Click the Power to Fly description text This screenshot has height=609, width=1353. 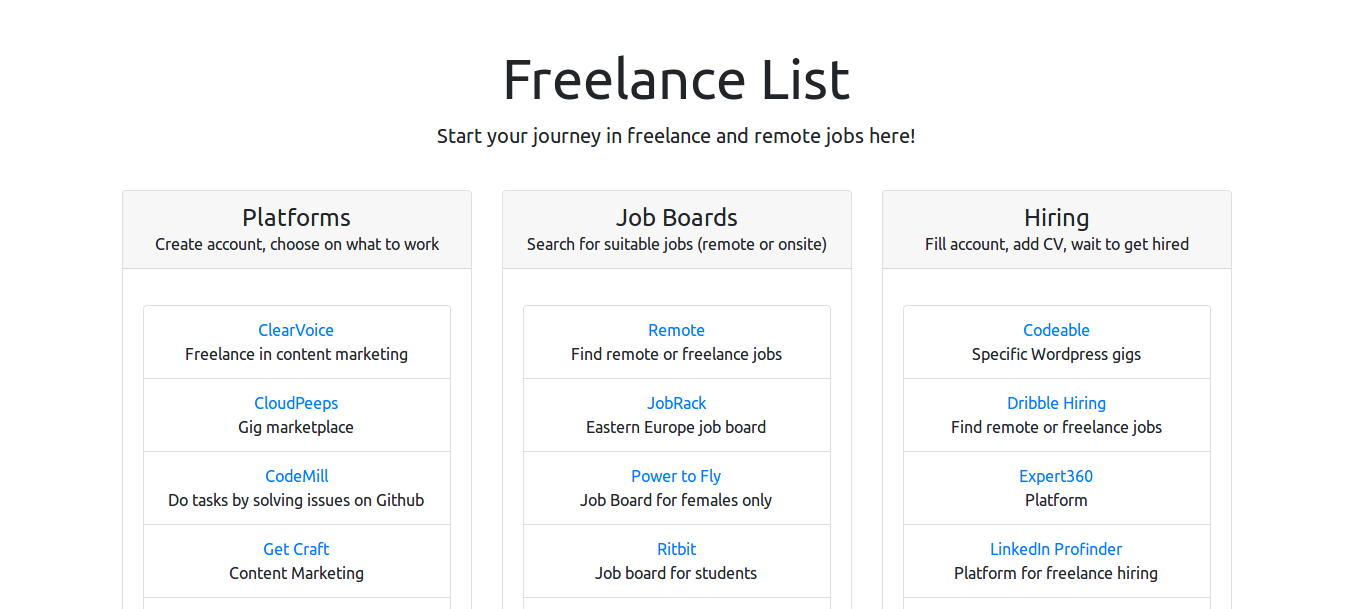click(x=676, y=500)
